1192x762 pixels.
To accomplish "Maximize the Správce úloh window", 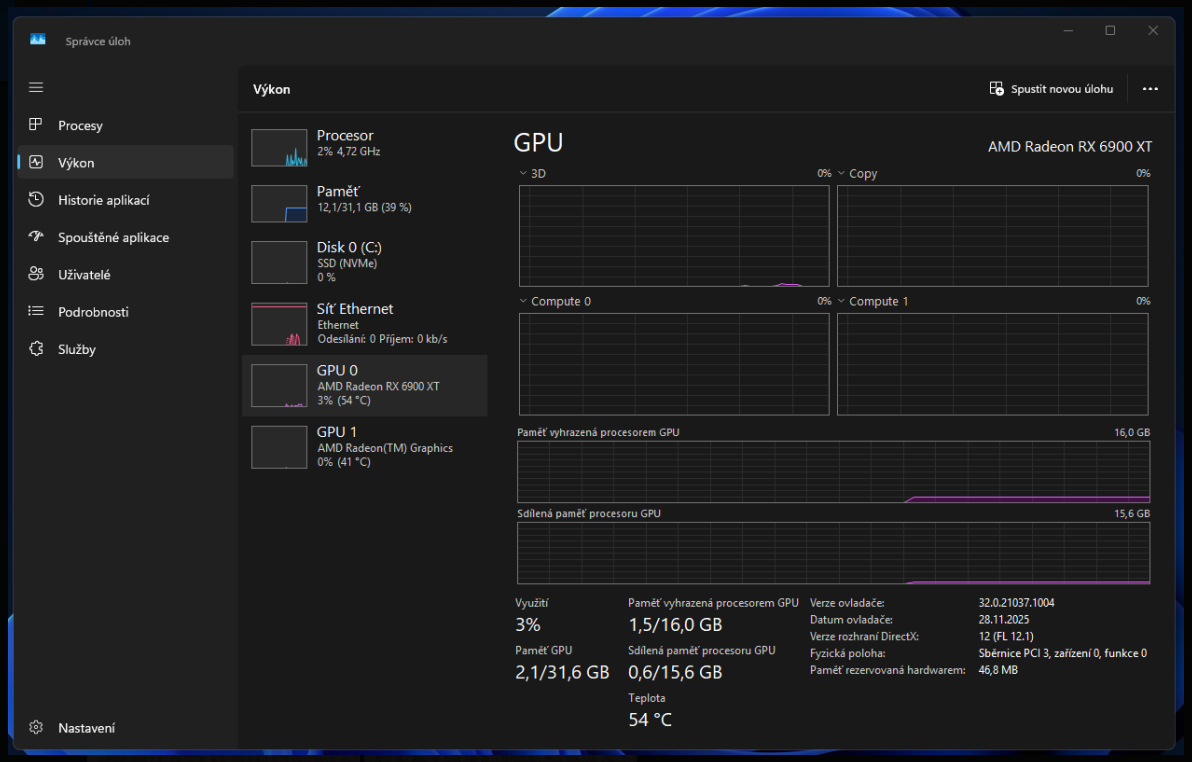I will 1110,30.
